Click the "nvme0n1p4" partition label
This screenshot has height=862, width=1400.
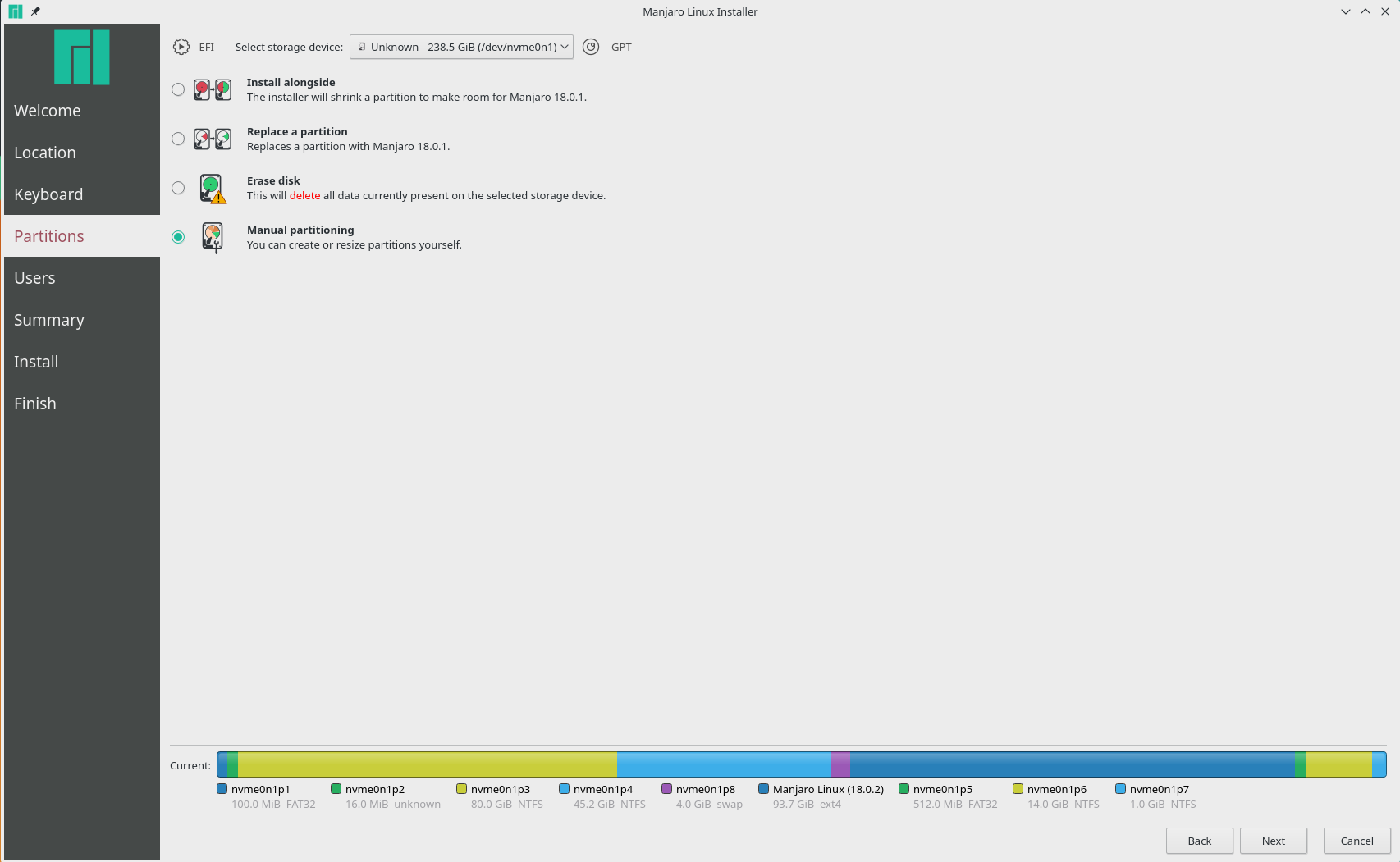point(603,789)
